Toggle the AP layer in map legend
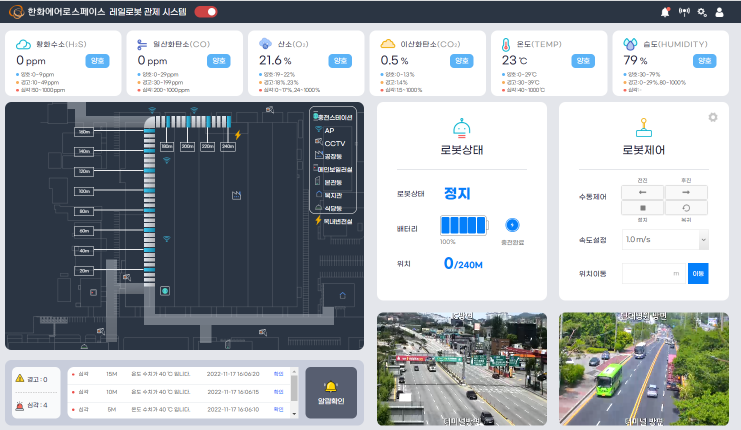741x430 pixels. coord(329,130)
